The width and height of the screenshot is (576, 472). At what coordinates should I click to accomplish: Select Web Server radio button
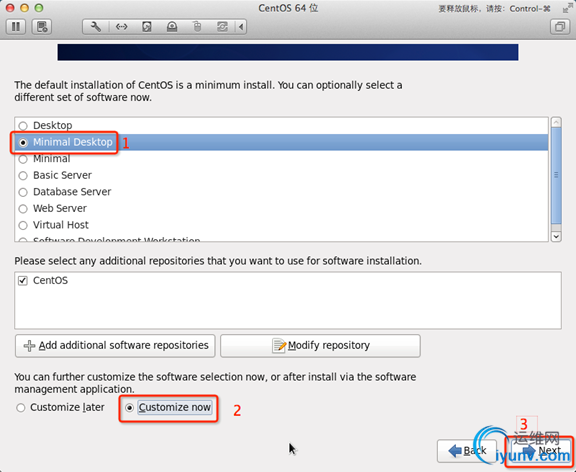click(23, 209)
